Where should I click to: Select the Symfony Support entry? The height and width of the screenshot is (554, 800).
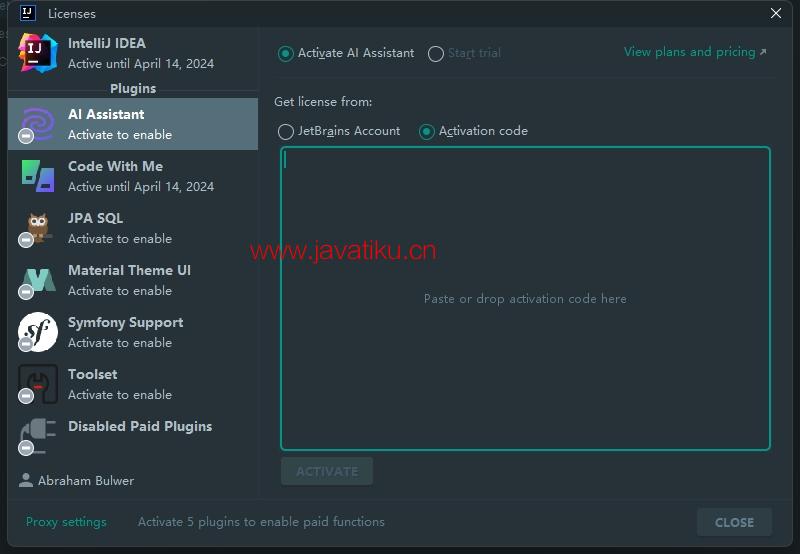tap(133, 332)
